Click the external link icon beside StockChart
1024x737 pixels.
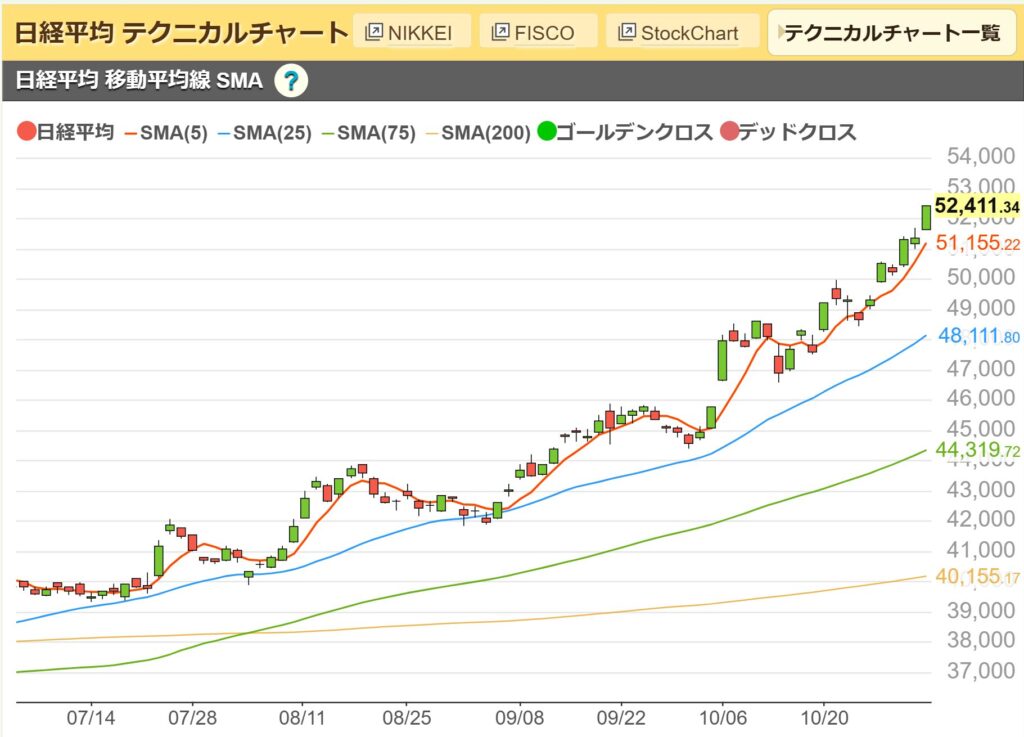tap(626, 31)
